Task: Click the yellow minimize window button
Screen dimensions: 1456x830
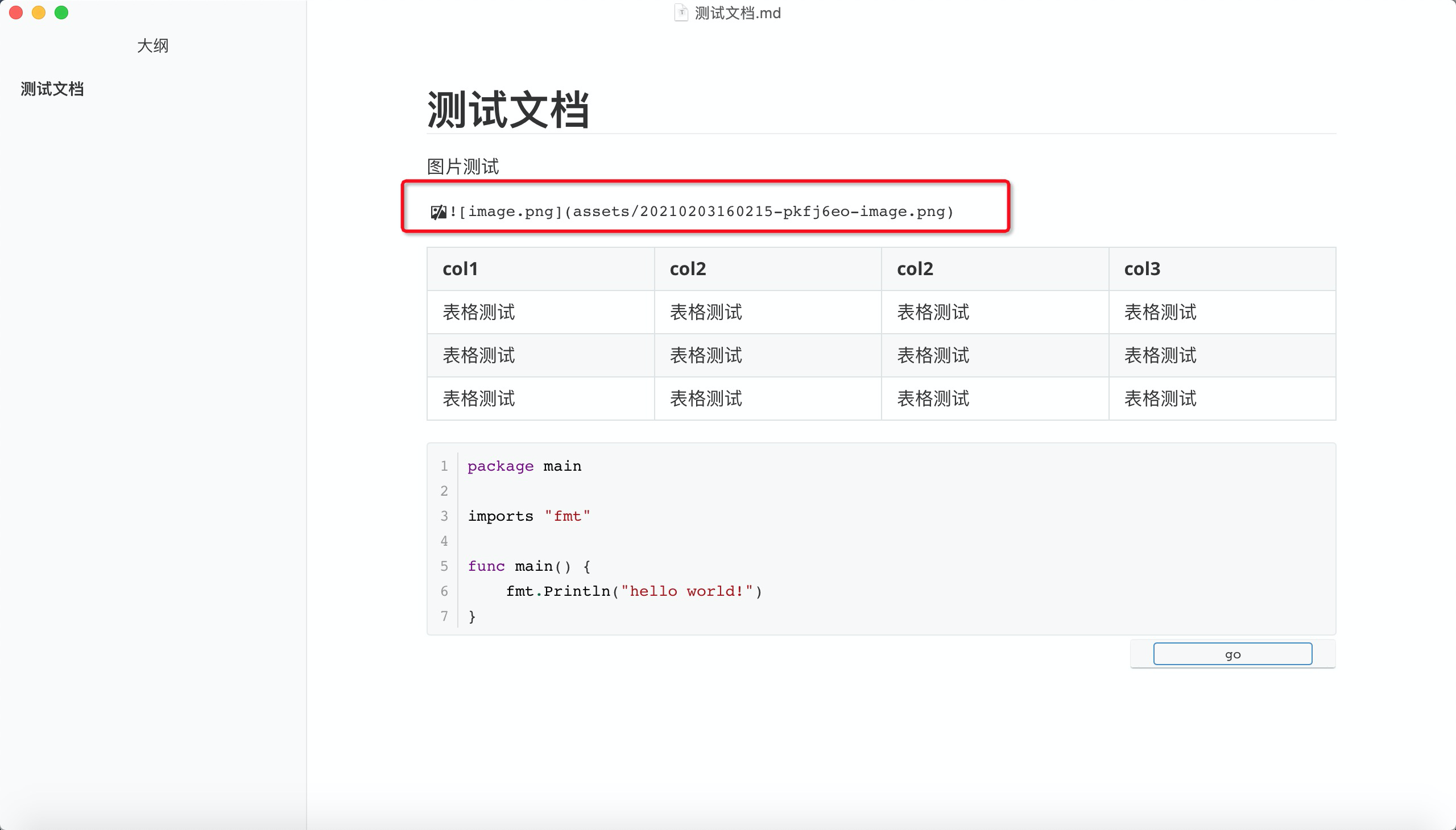Action: (39, 13)
